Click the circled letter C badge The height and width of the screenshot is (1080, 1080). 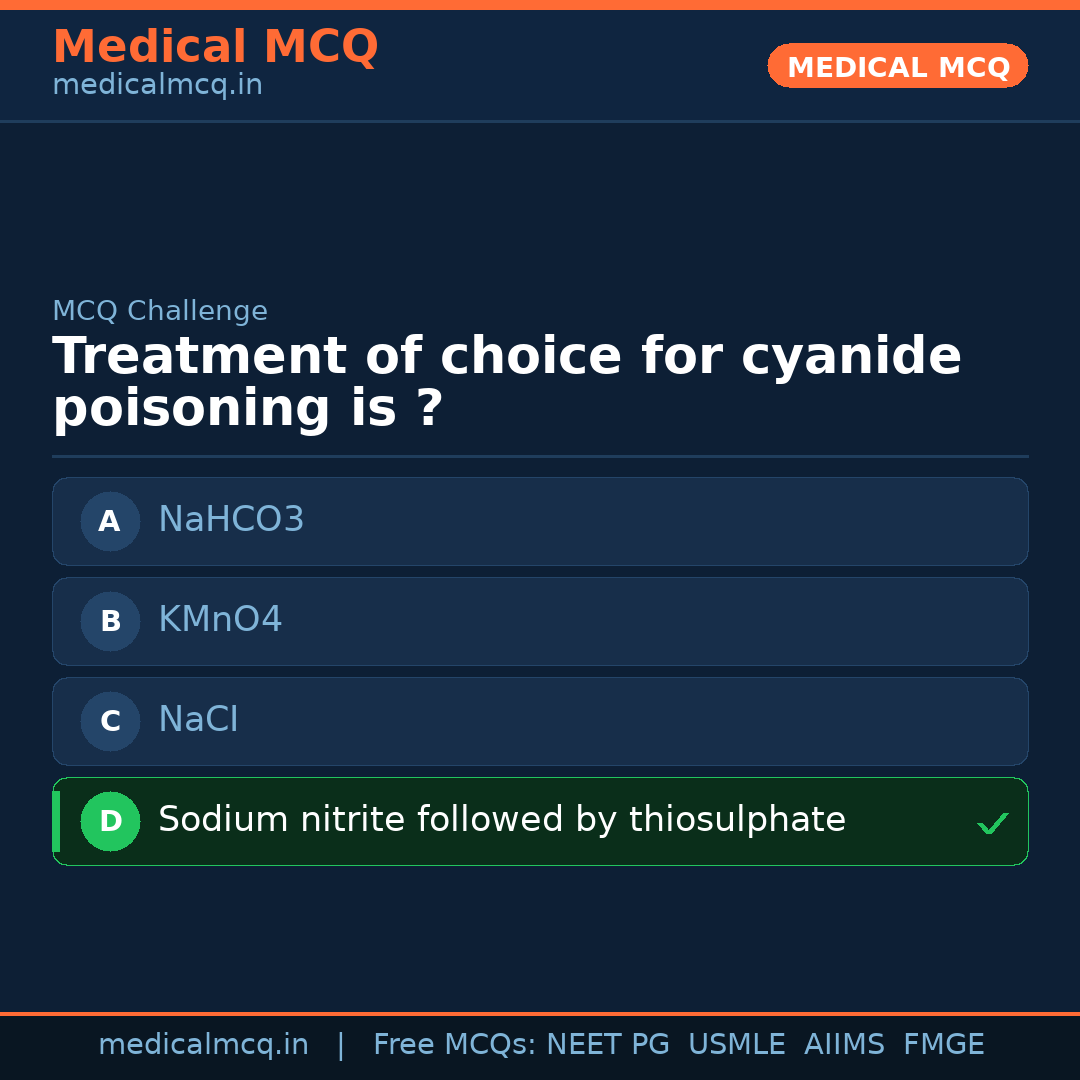110,721
